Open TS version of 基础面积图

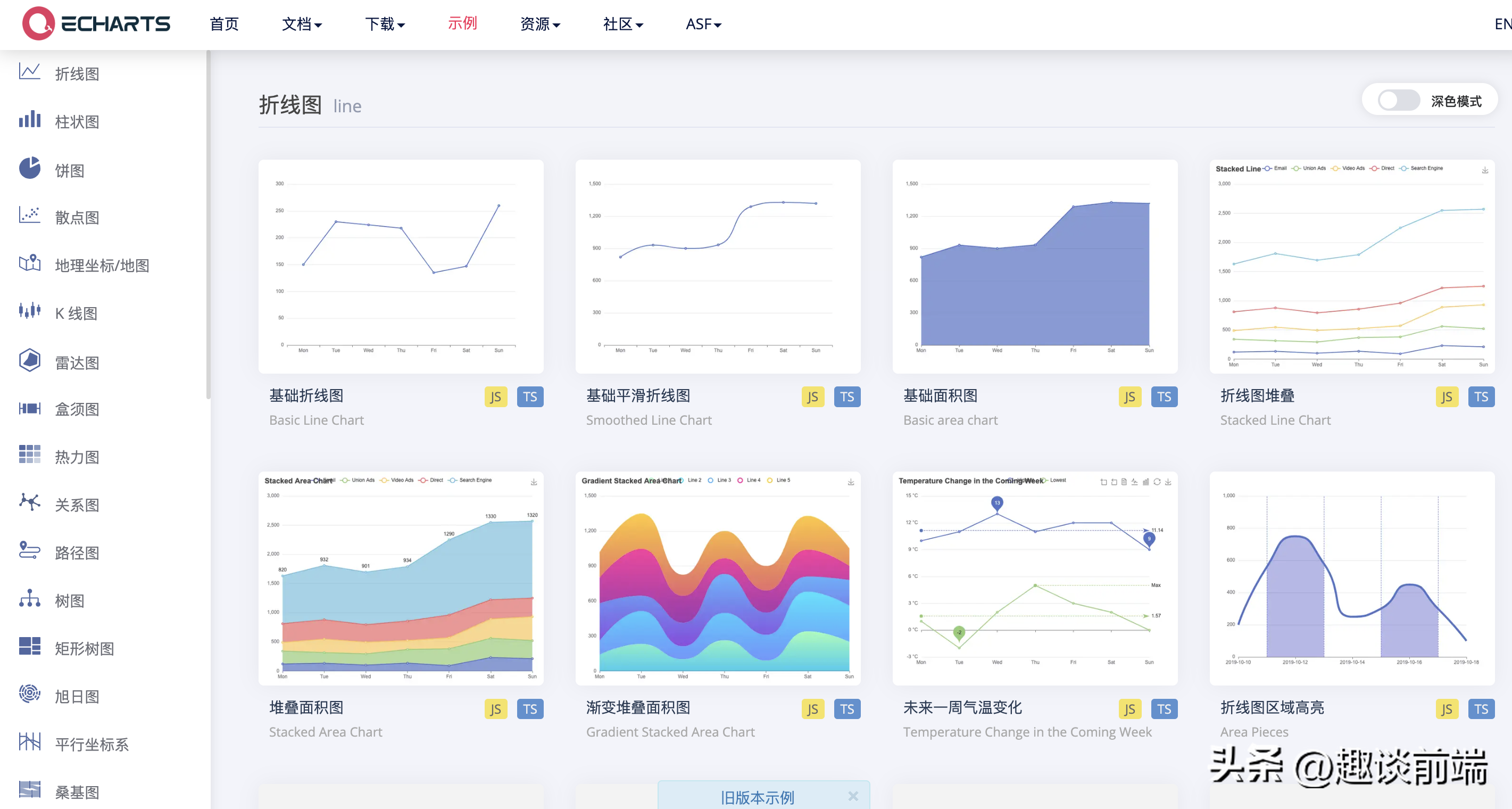point(1164,397)
